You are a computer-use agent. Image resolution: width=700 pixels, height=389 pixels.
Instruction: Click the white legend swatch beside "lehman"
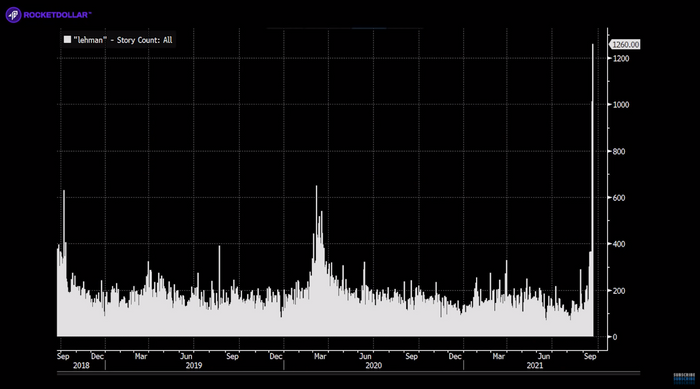67,40
